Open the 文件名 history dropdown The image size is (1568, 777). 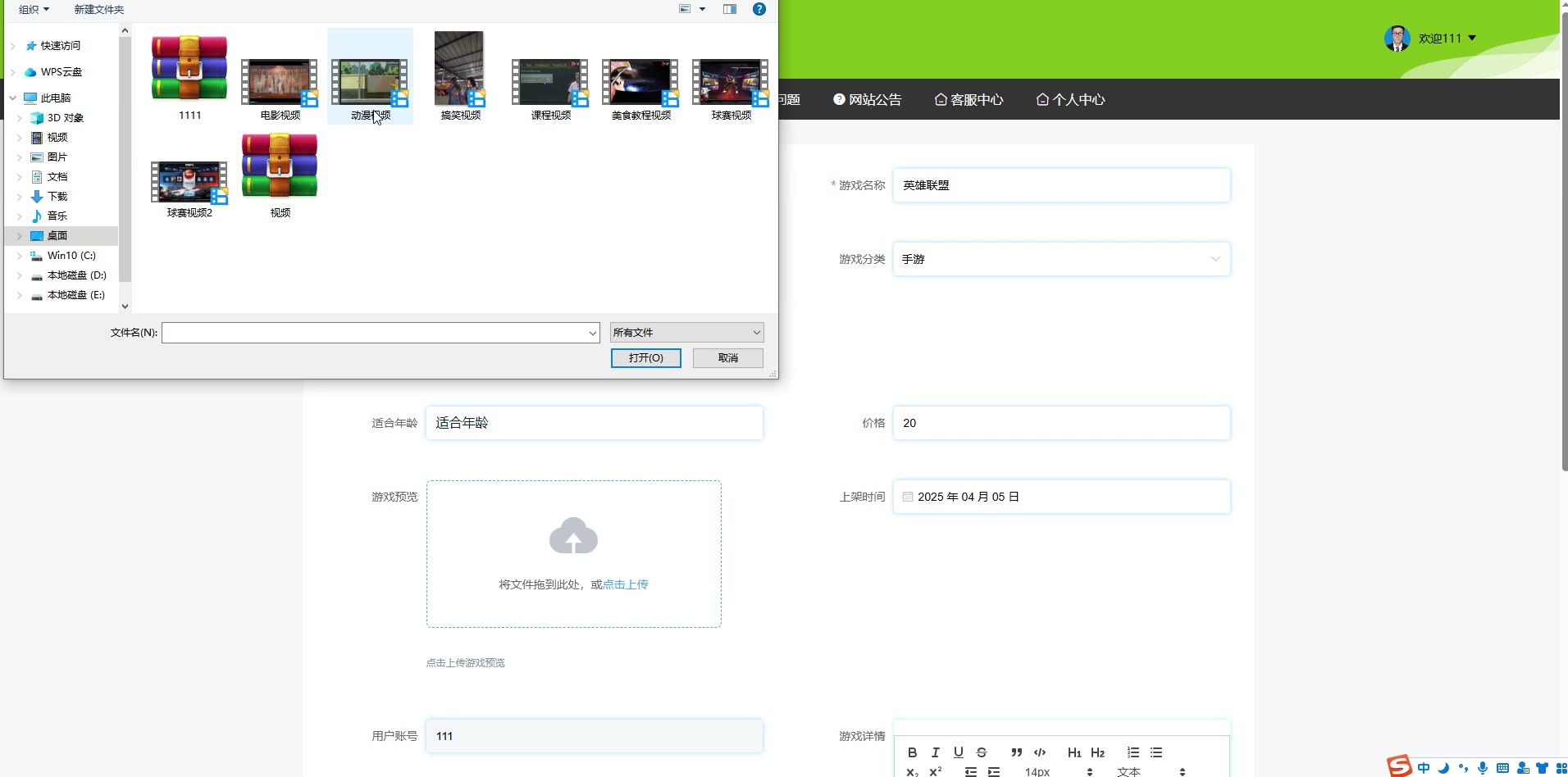pos(593,333)
